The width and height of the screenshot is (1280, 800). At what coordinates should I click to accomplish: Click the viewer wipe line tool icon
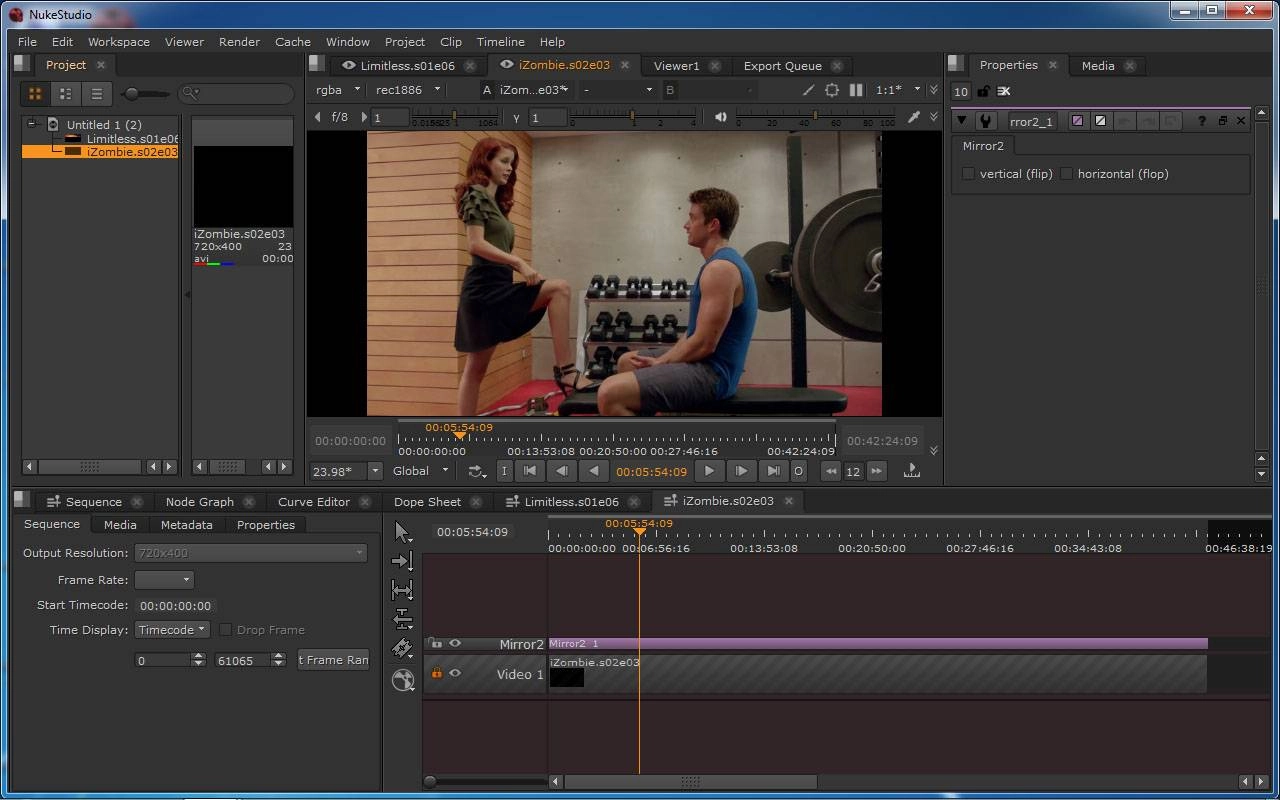[x=808, y=90]
